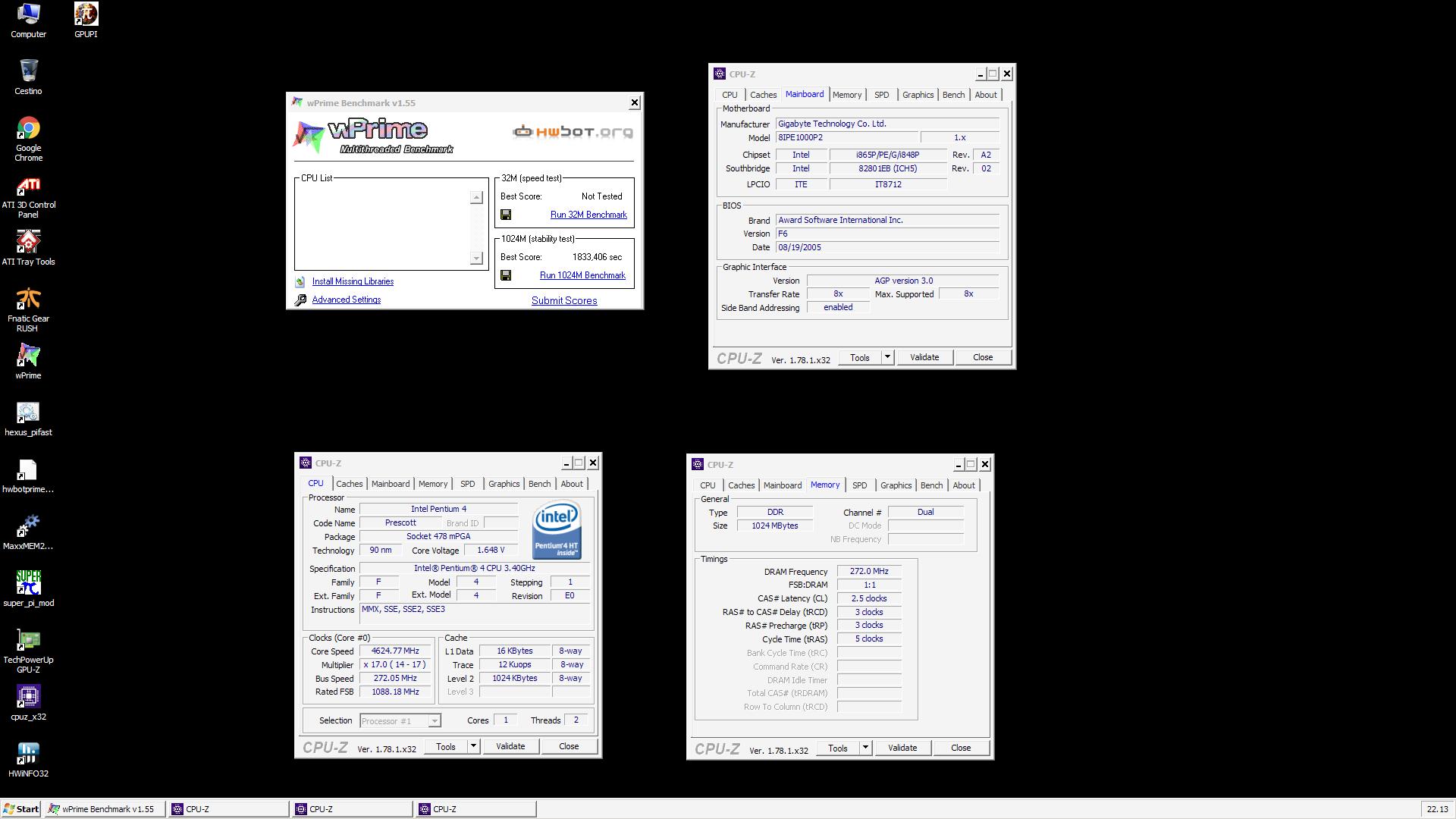Run the 1024M Benchmark
The image size is (1456, 819).
(582, 275)
